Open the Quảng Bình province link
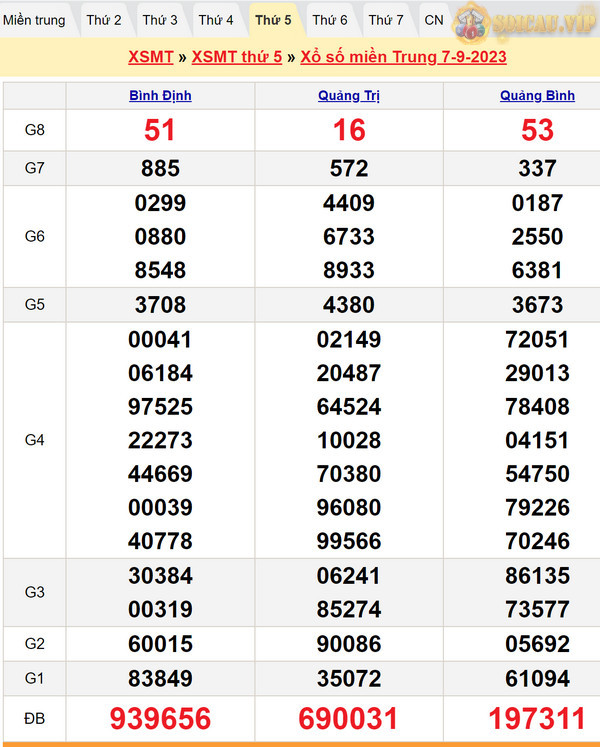This screenshot has width=600, height=747. tap(538, 96)
